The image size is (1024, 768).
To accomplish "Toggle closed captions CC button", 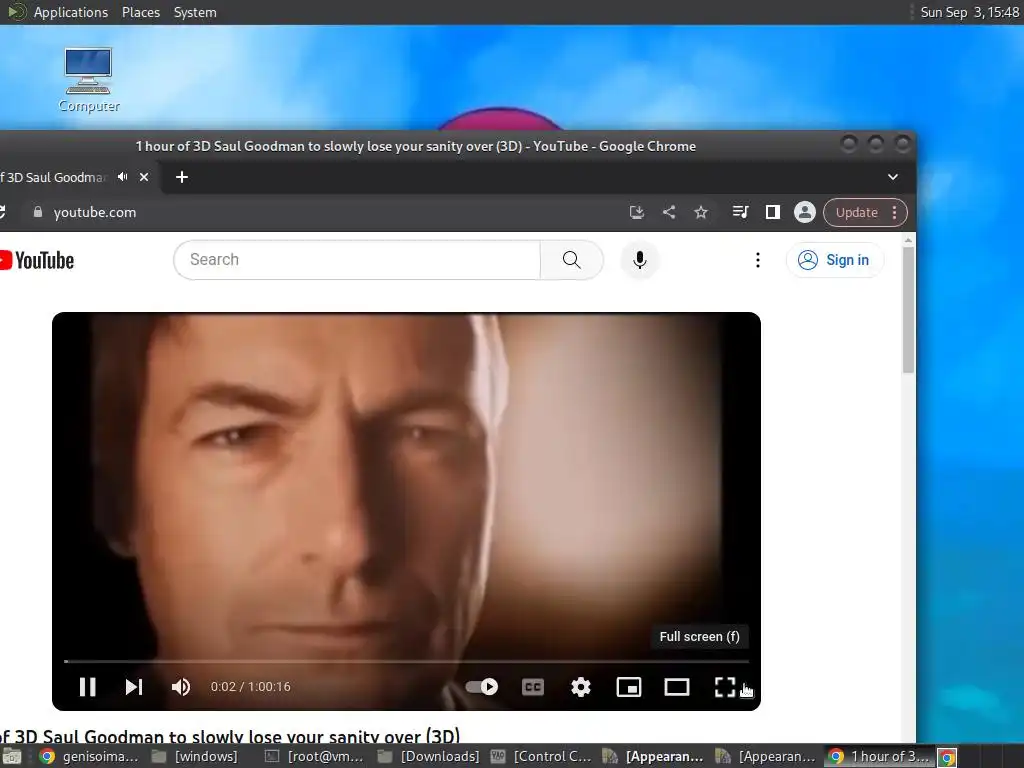I will (533, 687).
